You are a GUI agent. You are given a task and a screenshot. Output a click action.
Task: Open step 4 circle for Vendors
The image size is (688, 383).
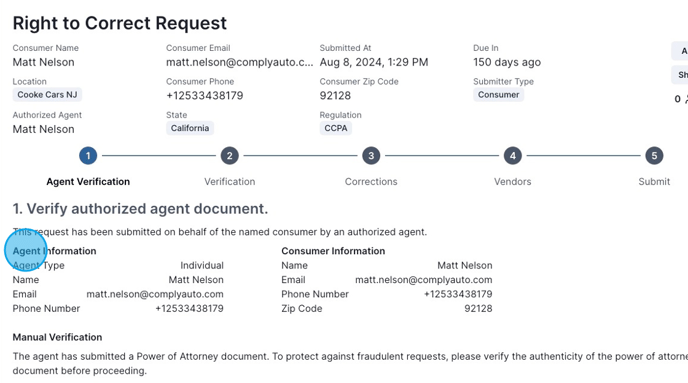[512, 156]
